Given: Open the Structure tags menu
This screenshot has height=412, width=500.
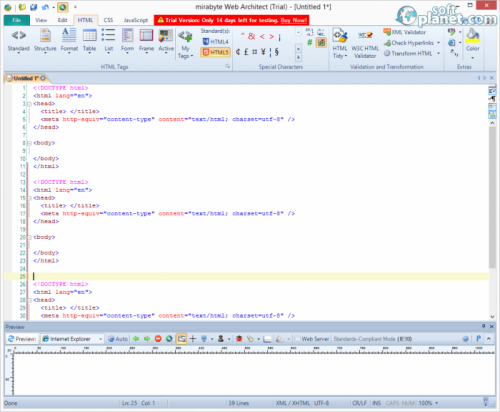Looking at the screenshot, I should click(x=45, y=41).
